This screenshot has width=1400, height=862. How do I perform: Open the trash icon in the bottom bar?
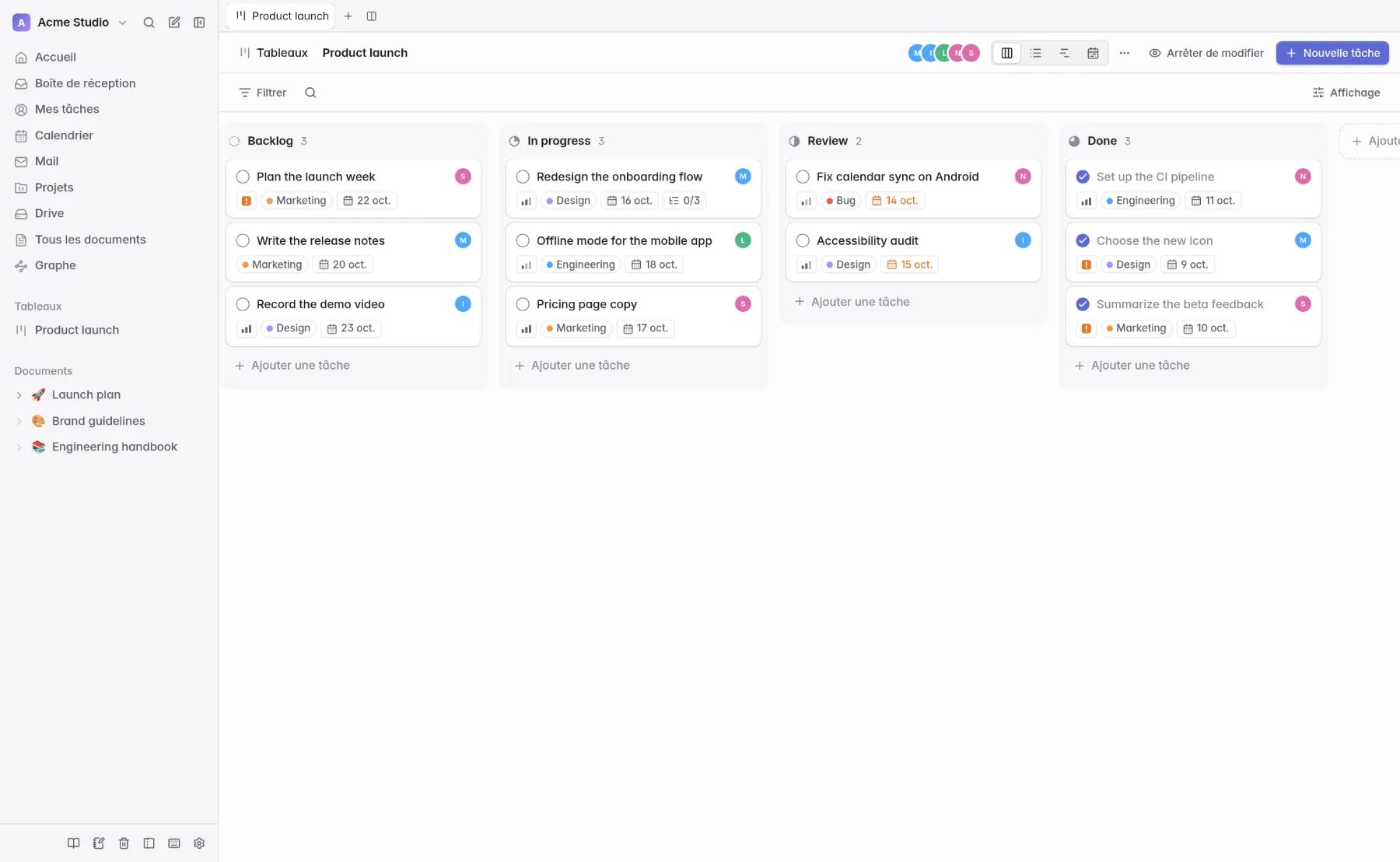pyautogui.click(x=124, y=843)
